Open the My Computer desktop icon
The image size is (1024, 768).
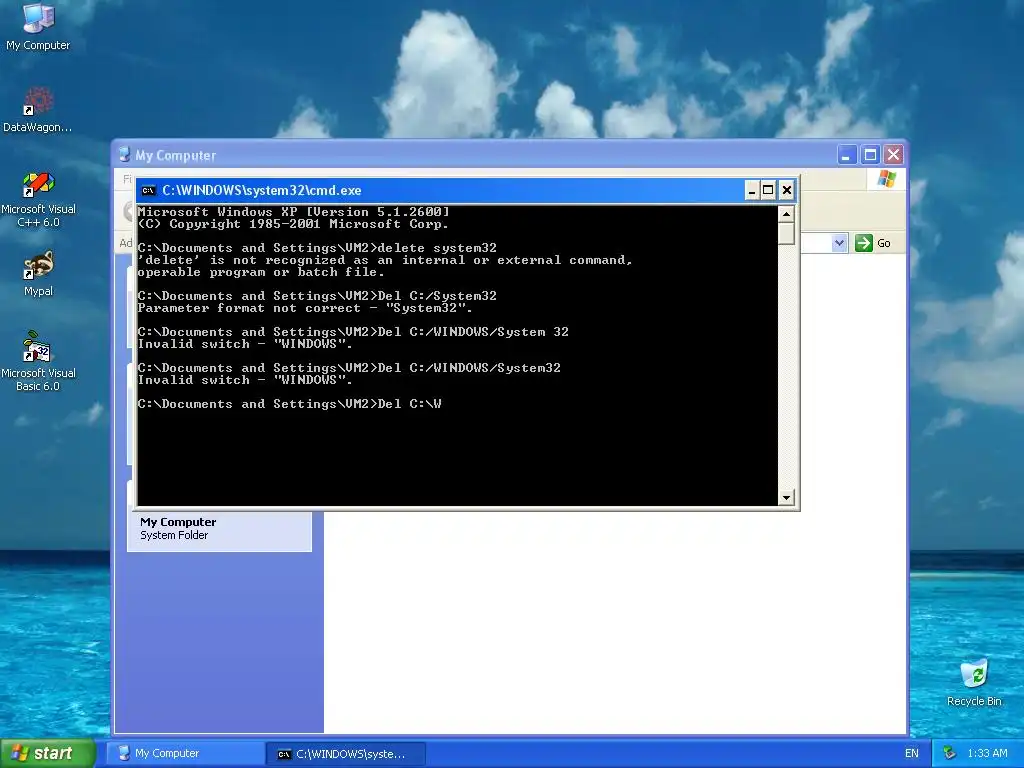(38, 27)
